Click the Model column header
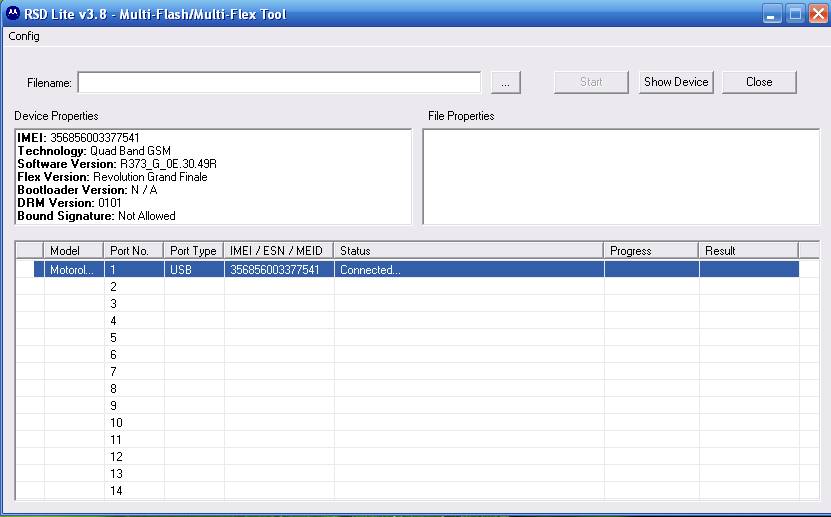The width and height of the screenshot is (831, 517). click(x=73, y=251)
